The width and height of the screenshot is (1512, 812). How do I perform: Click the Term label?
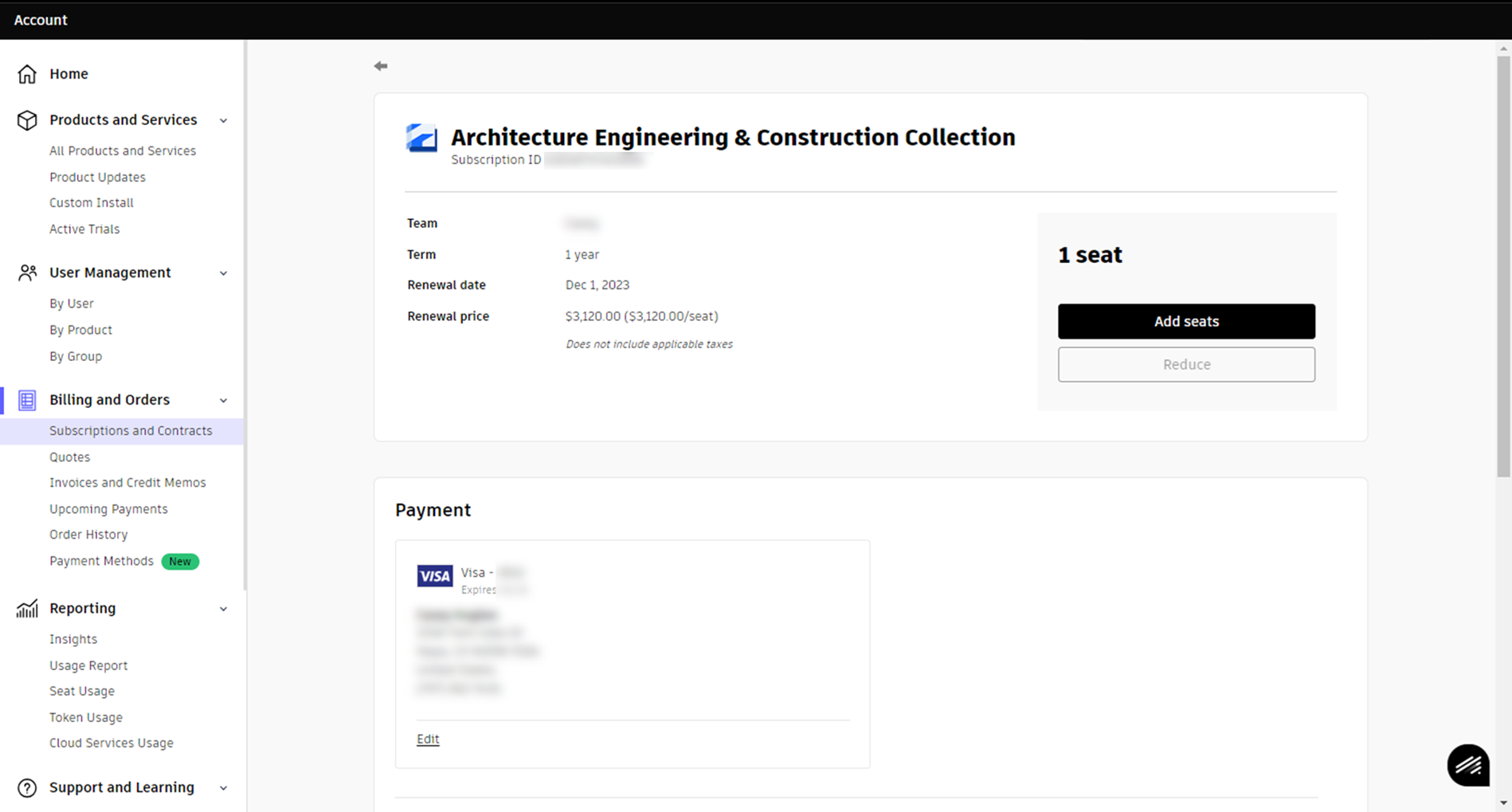(421, 255)
